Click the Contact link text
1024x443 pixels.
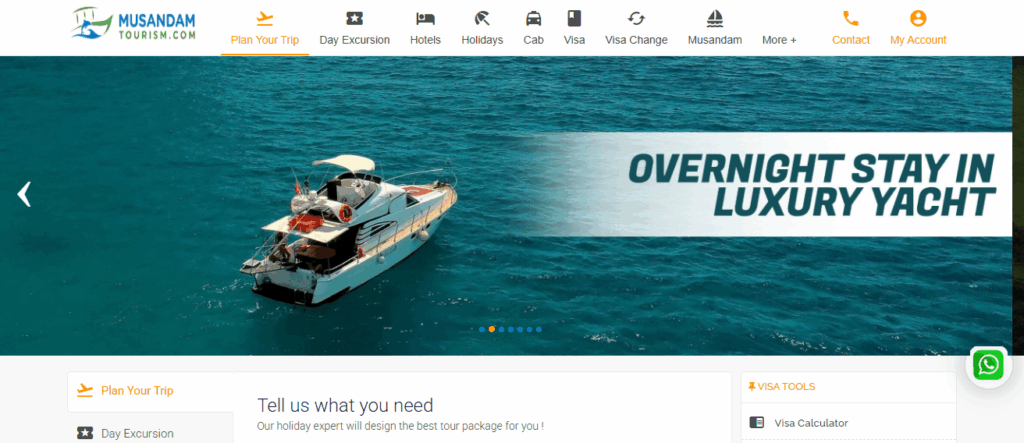click(x=851, y=40)
